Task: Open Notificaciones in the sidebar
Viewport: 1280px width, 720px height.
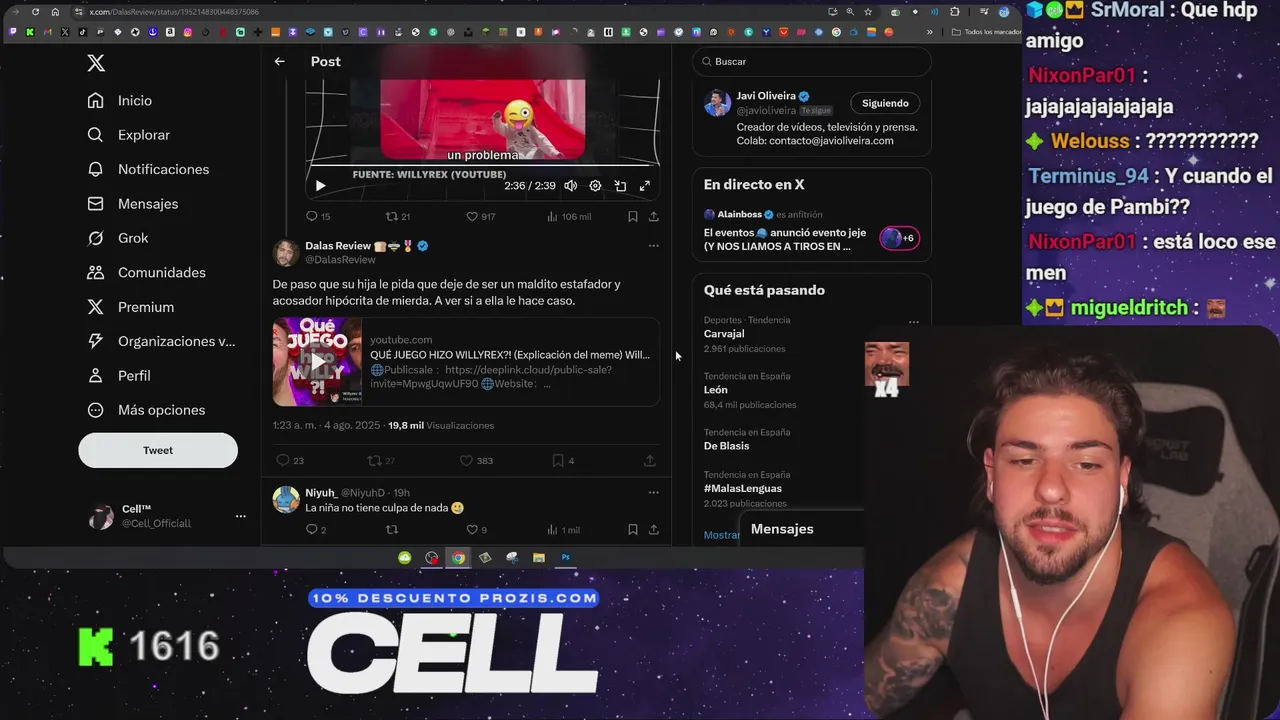Action: tap(148, 169)
